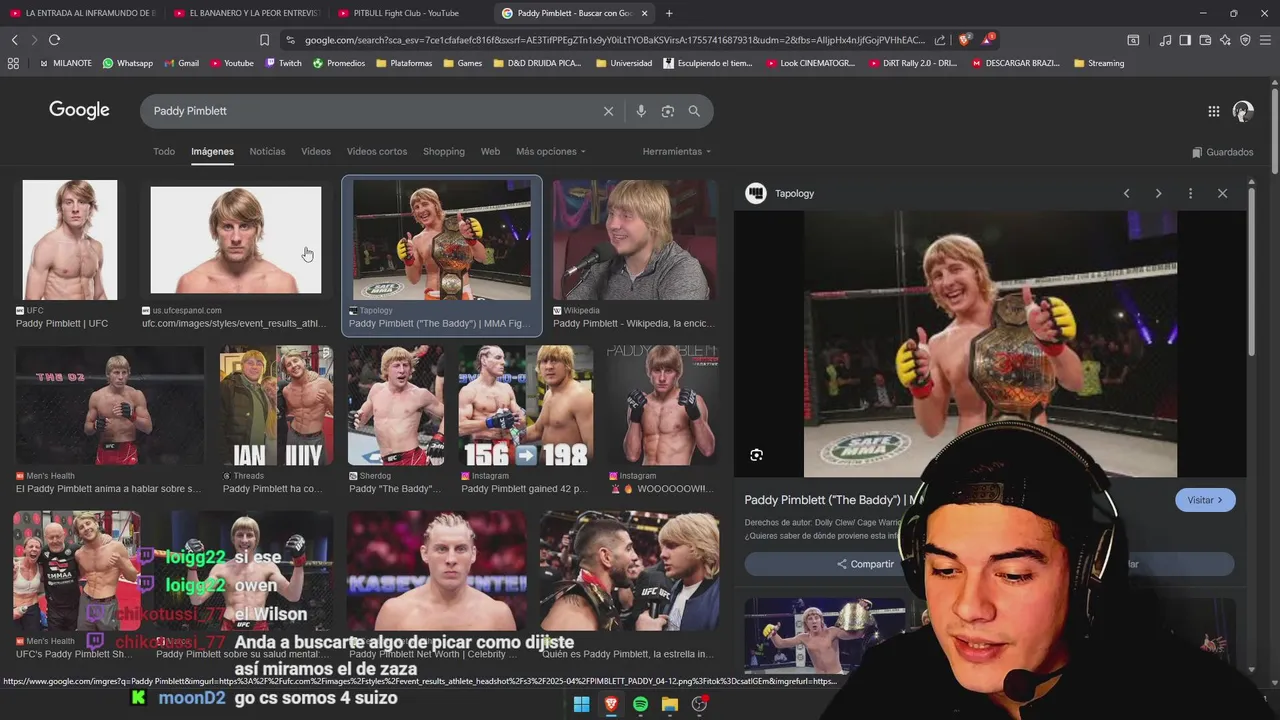Screen dimensions: 1280x720
Task: Show previous image in the preview panel
Action: pos(1126,193)
